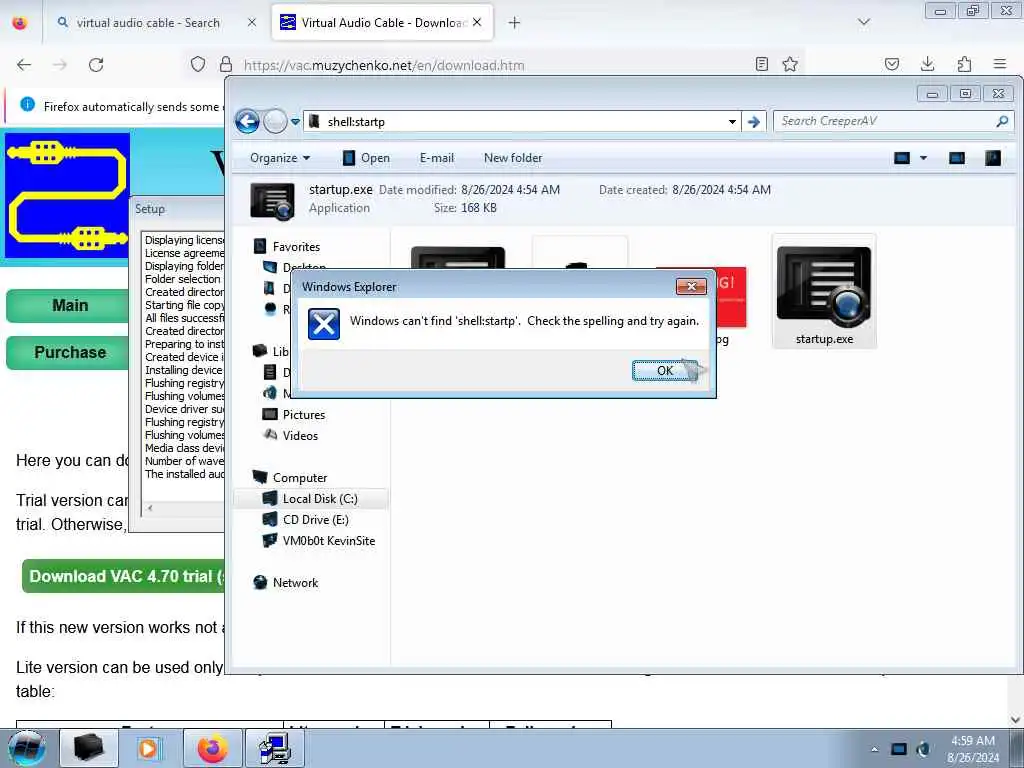Screen dimensions: 1024x768
Task: Close the Virtual Audio Cable Download tab
Action: (477, 23)
